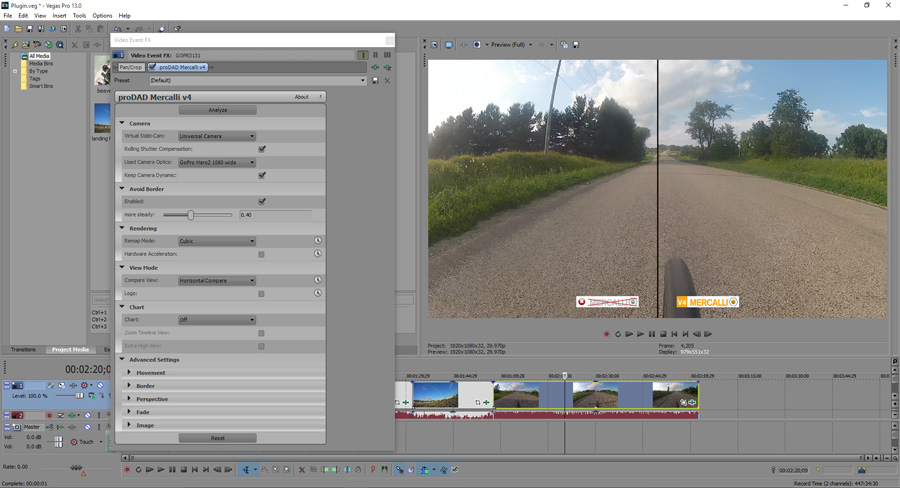Save the FX preset with disk icon
Screen dimensions: 900x488
tap(375, 81)
